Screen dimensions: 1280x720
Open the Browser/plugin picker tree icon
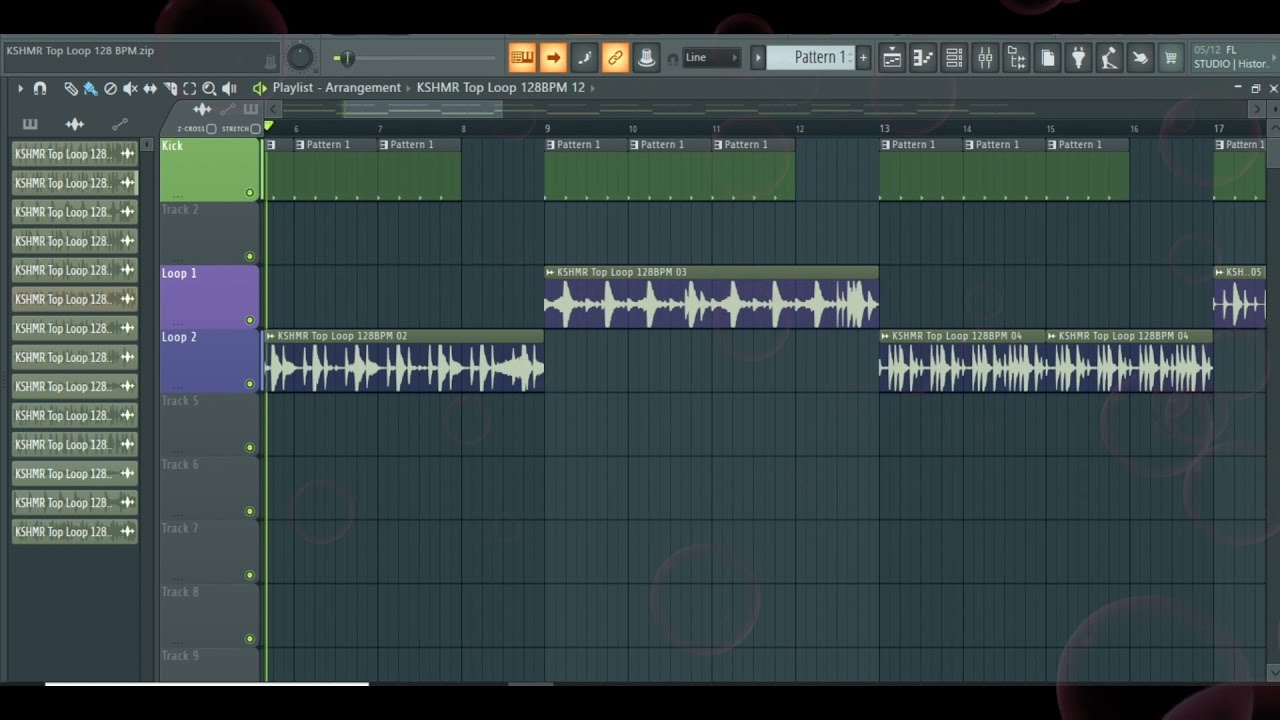tap(1016, 58)
